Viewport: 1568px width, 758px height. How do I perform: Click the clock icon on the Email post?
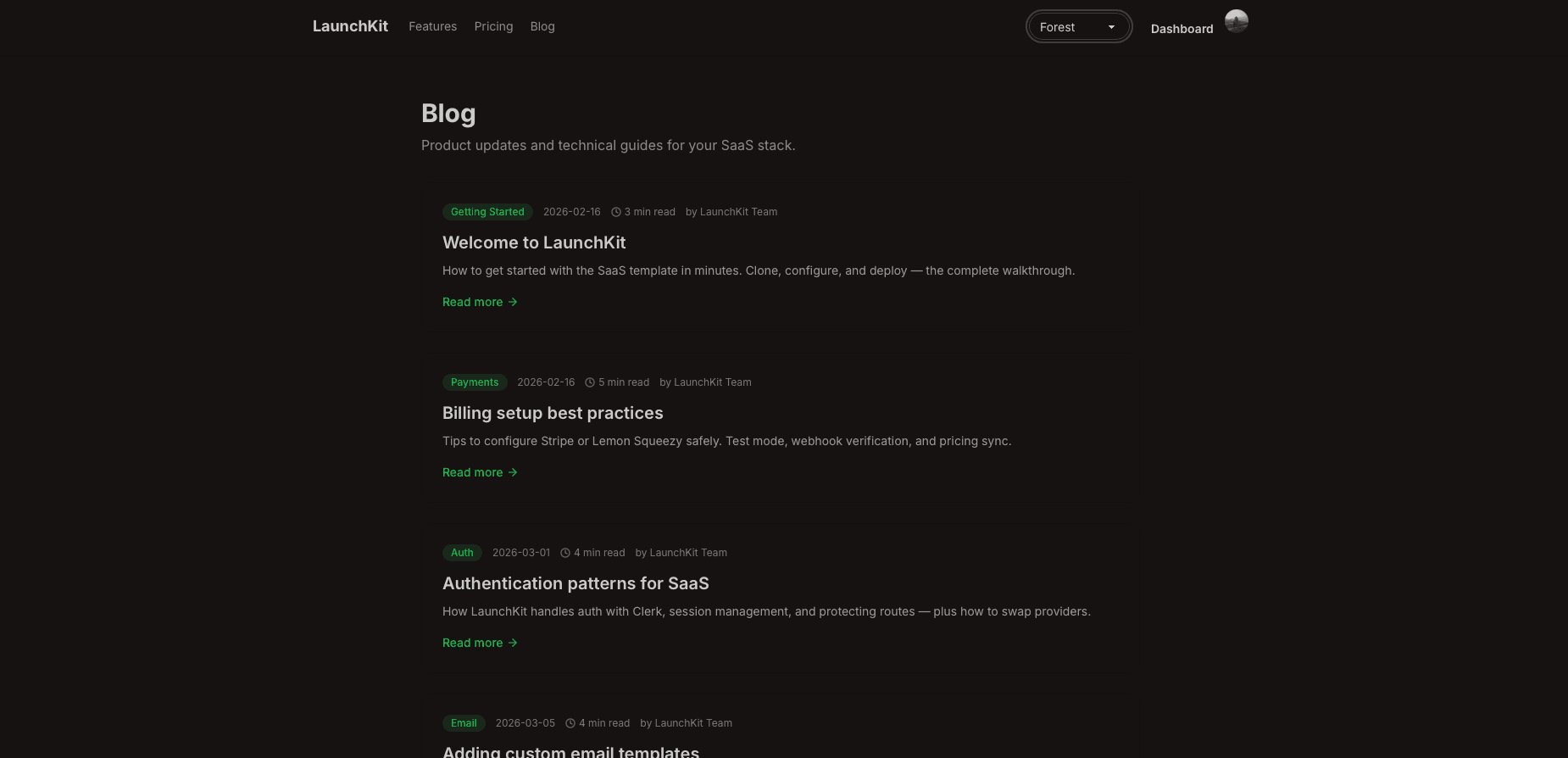tap(570, 722)
